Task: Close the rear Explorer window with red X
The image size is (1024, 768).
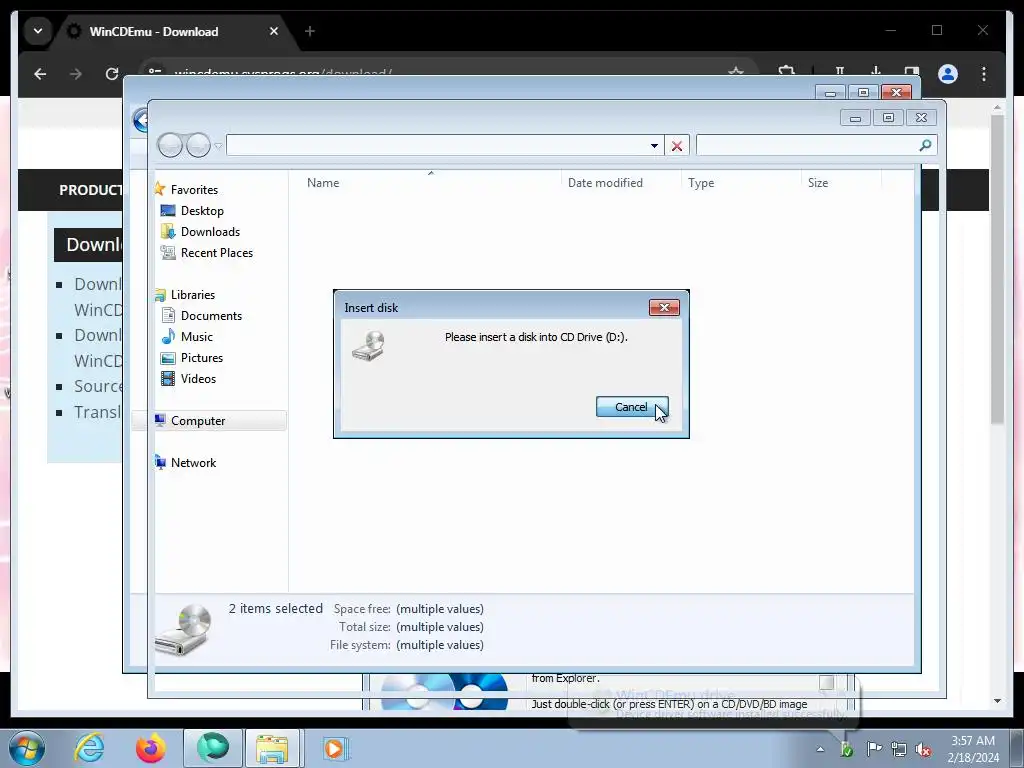Action: tap(896, 92)
